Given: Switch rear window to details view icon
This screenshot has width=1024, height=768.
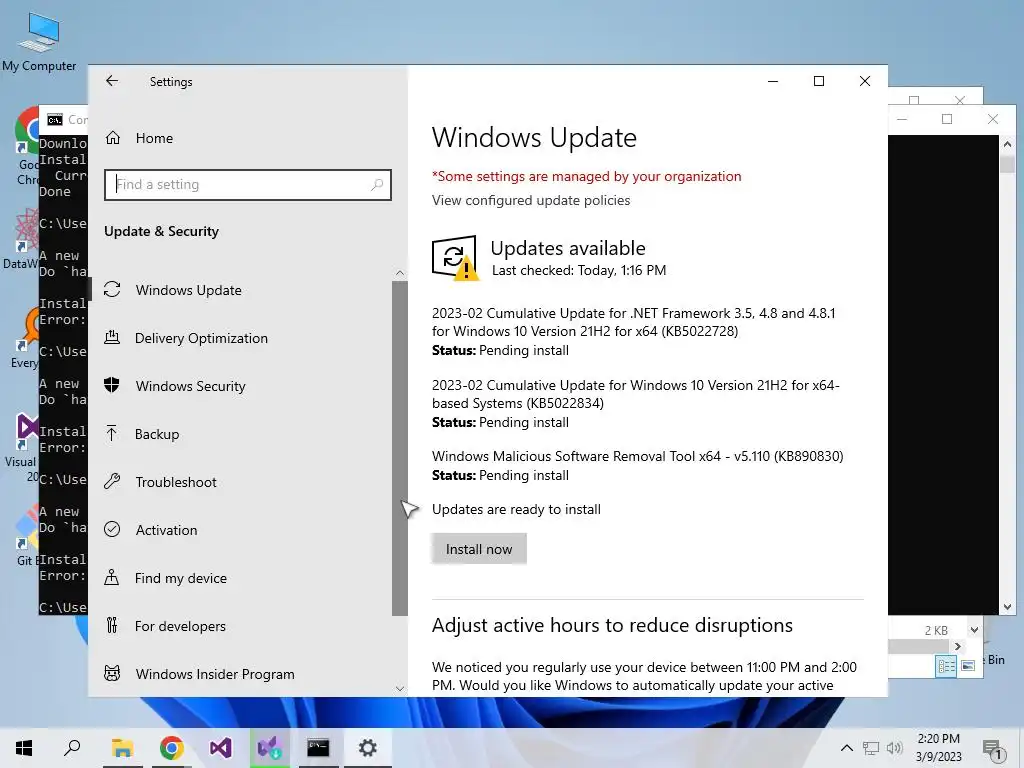Looking at the screenshot, I should [x=946, y=666].
